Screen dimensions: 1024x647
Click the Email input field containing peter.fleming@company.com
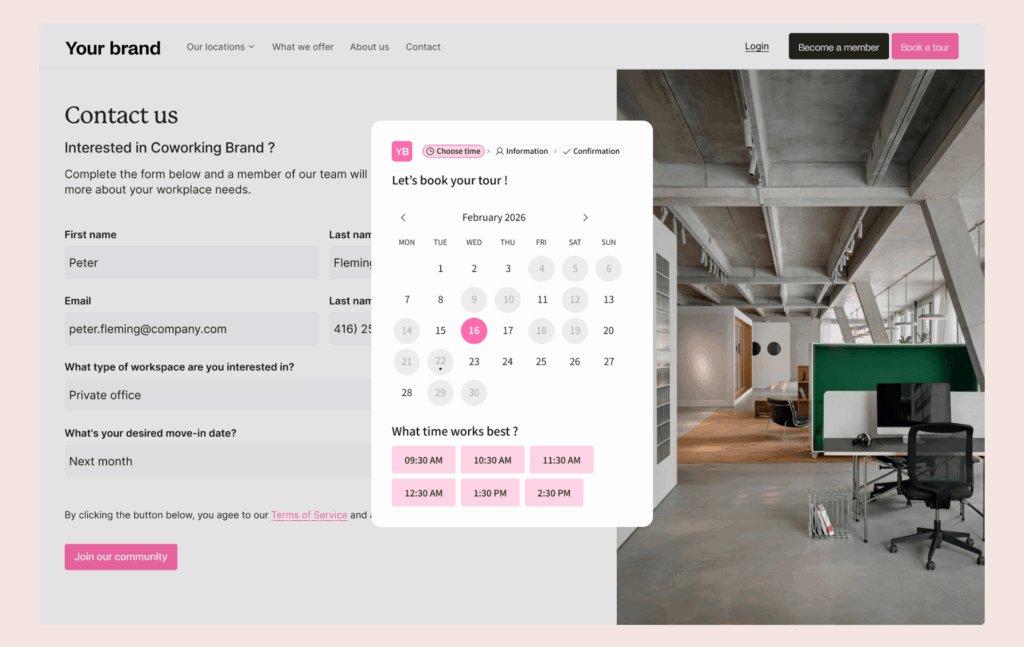191,329
